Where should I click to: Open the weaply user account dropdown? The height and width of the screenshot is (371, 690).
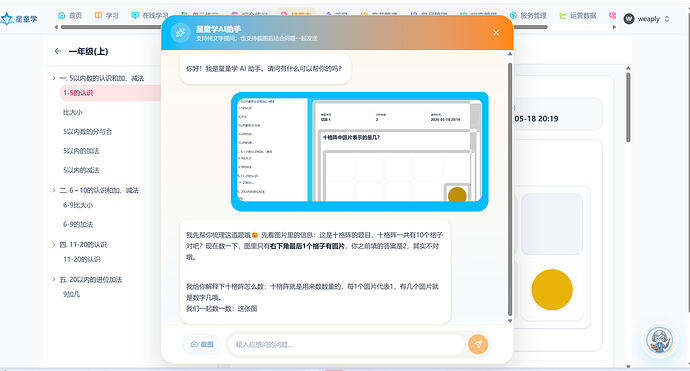point(647,19)
